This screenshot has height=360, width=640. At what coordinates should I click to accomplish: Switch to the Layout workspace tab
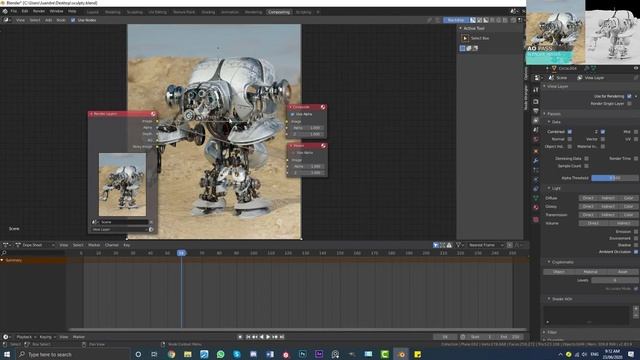click(93, 12)
